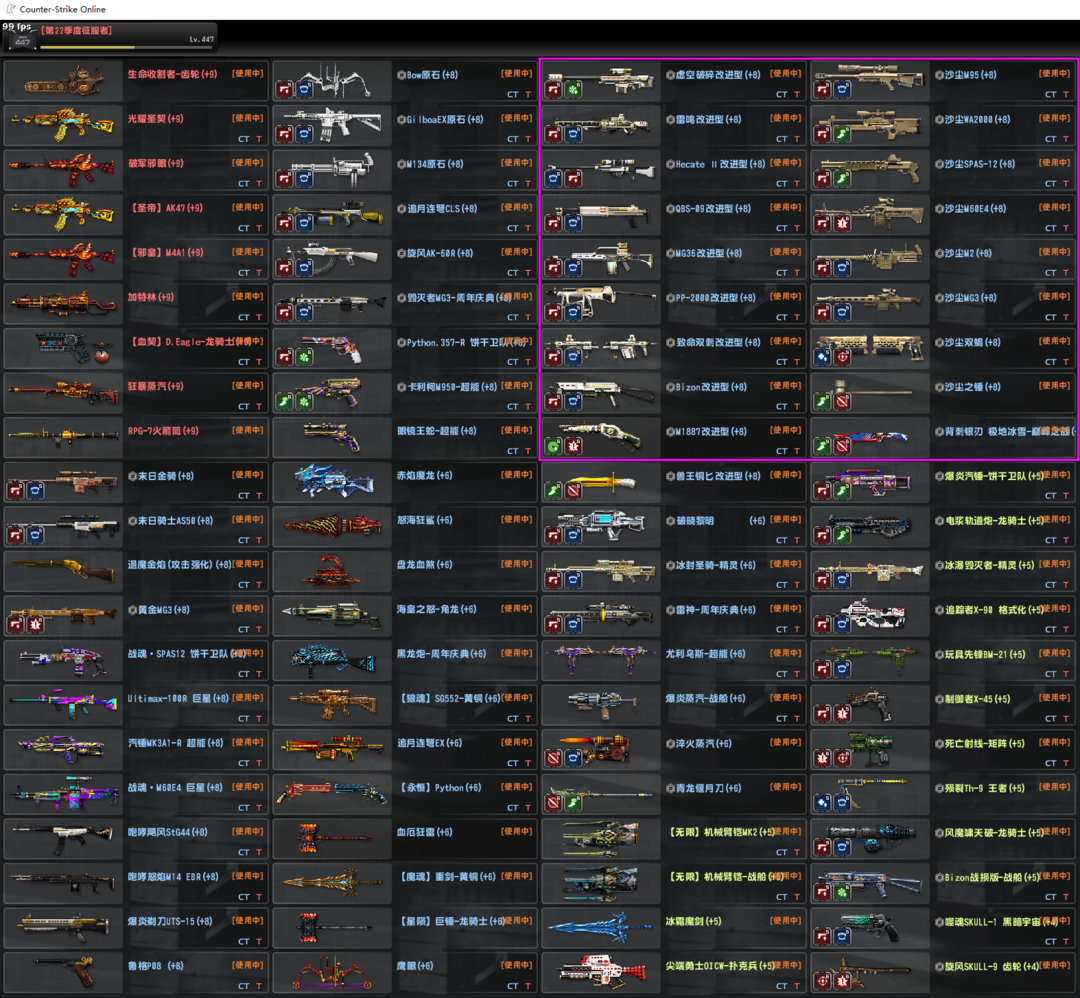Click the blue perk icon on 沙尘双蝎 row

coord(822,357)
